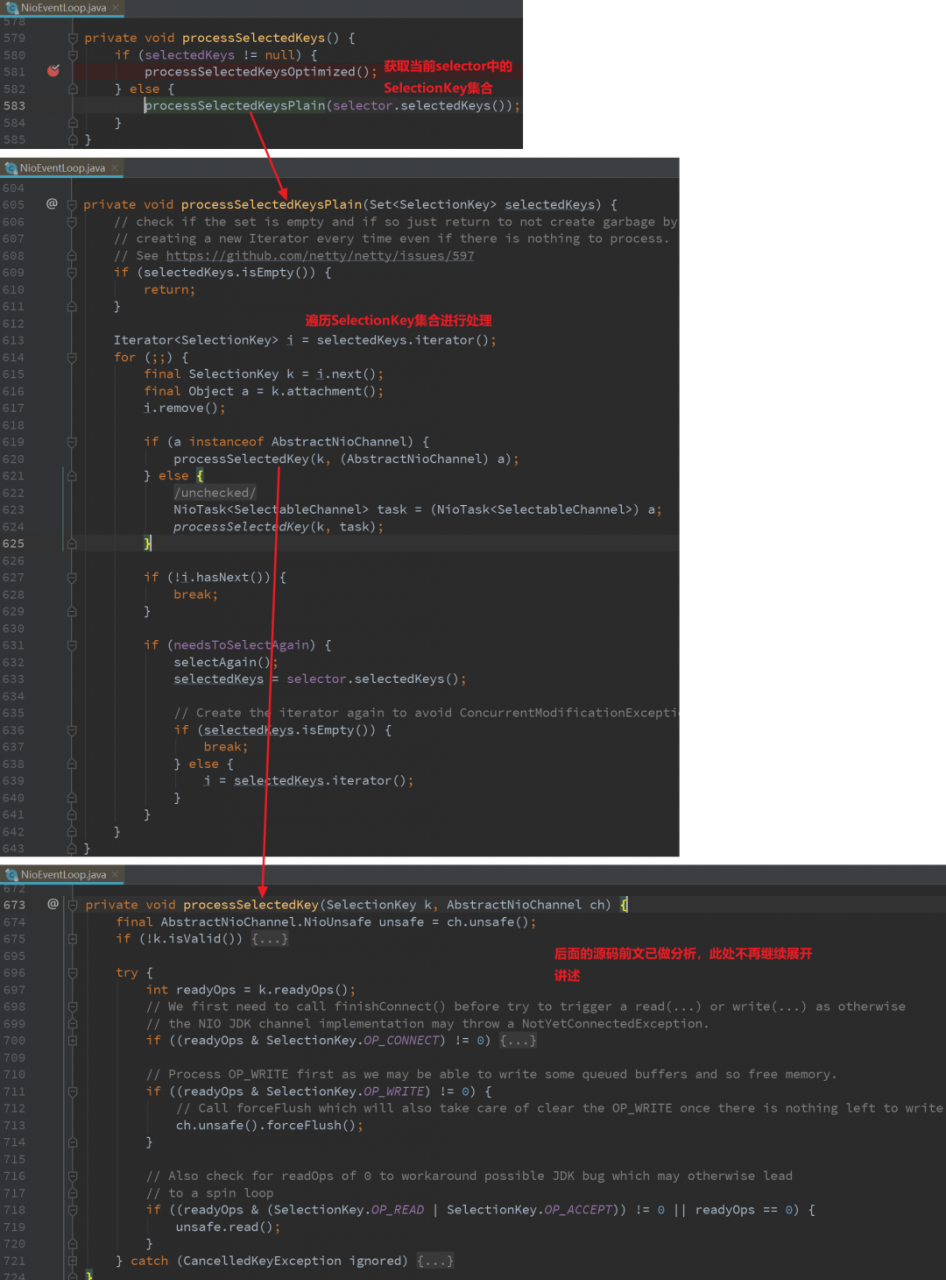Collapse the processSelectedKey method at line 673

click(74, 904)
